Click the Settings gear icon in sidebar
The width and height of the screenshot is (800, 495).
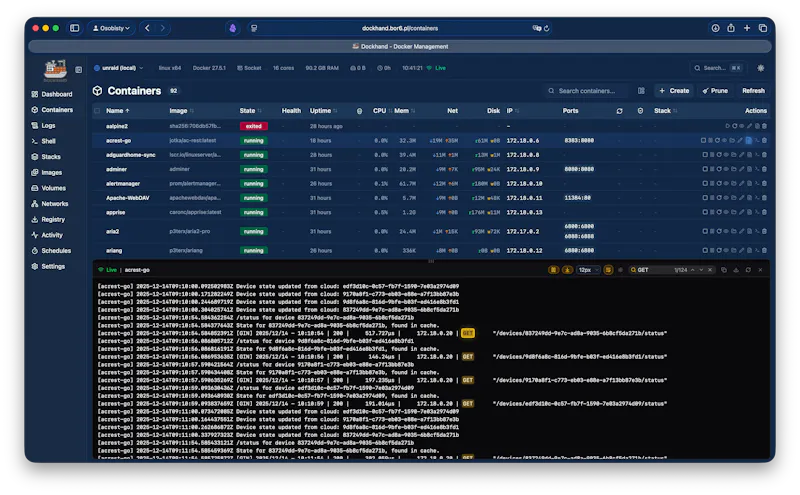click(35, 266)
